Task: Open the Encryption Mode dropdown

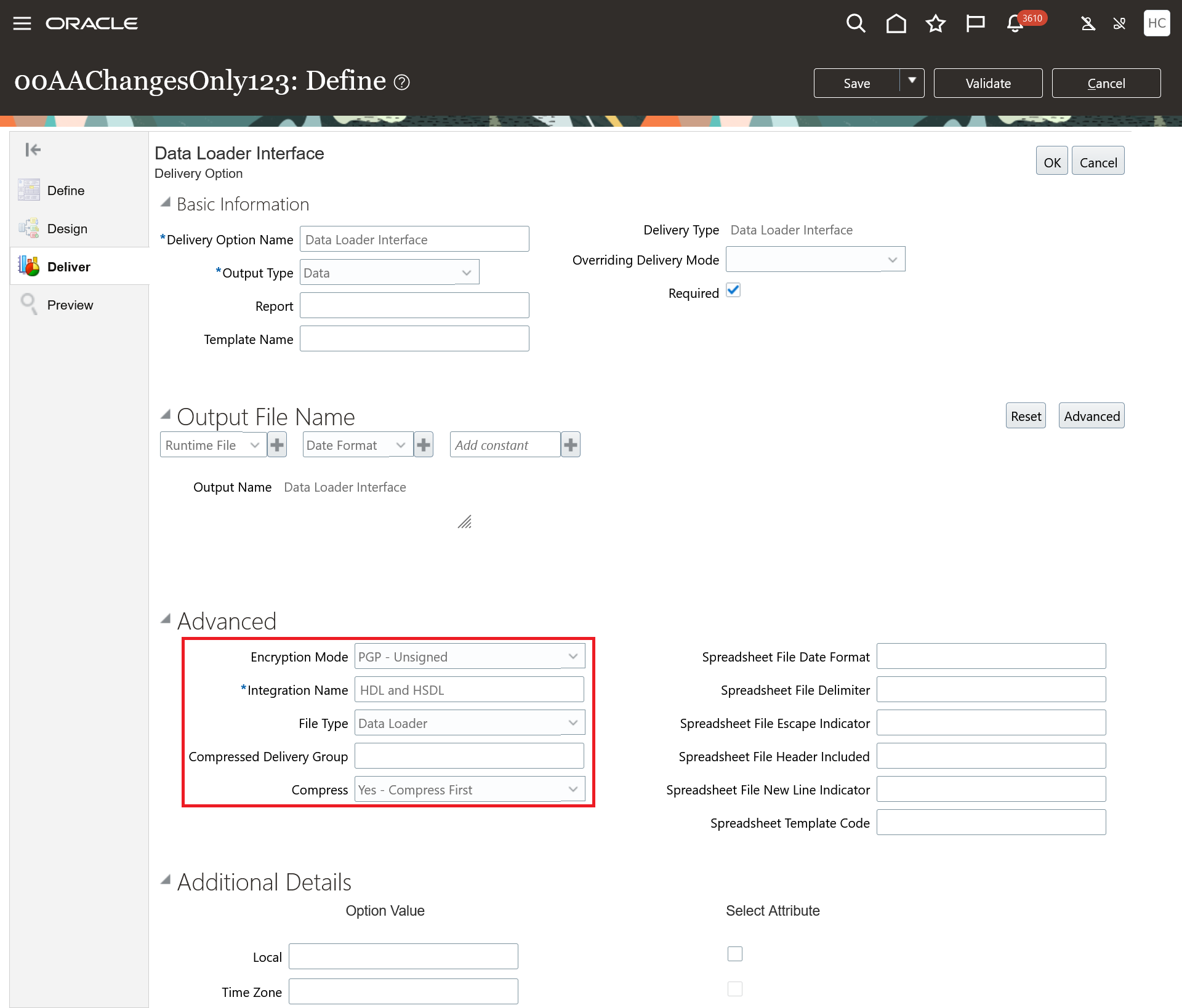Action: 573,657
